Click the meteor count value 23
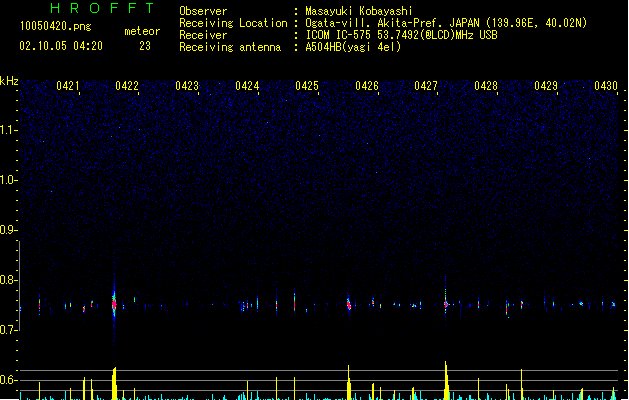This screenshot has height=400, width=629. pos(145,46)
